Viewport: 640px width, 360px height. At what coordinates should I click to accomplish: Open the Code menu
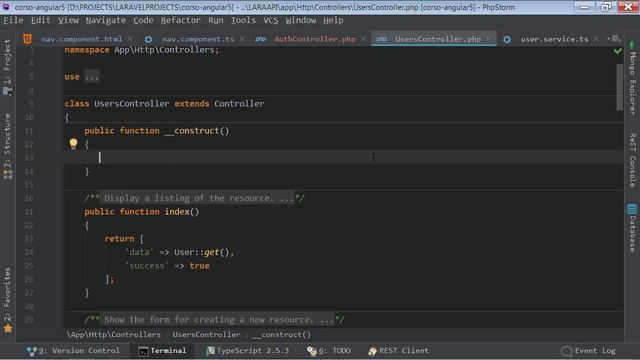(143, 20)
